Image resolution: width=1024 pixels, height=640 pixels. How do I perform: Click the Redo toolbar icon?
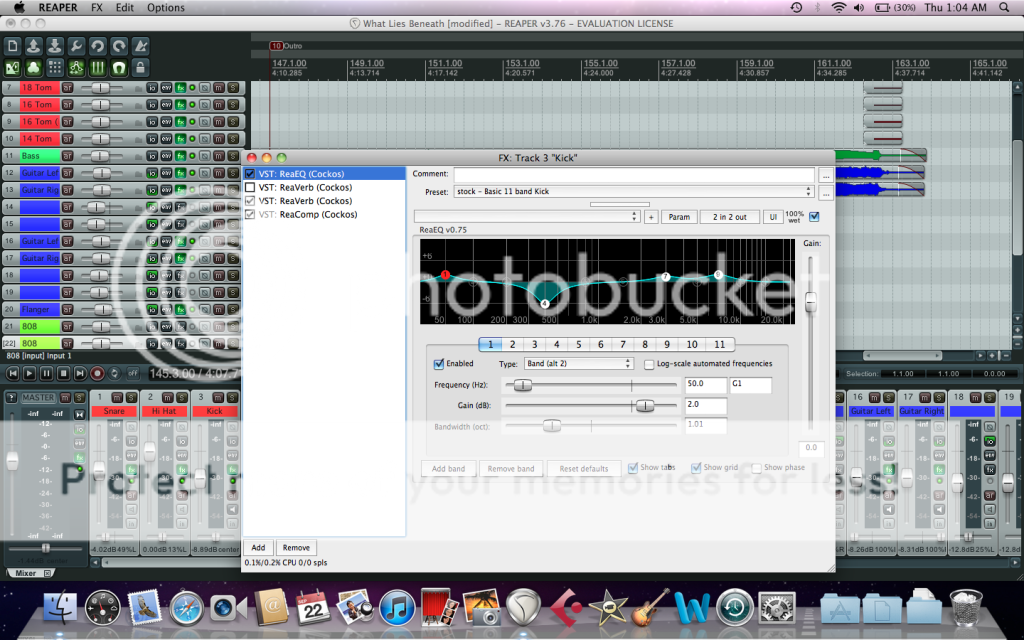119,46
